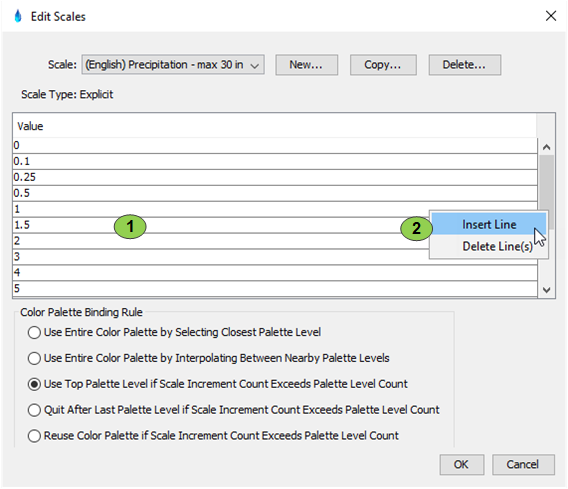
Task: Click the value list scrollbar thumb
Action: pyautogui.click(x=547, y=192)
